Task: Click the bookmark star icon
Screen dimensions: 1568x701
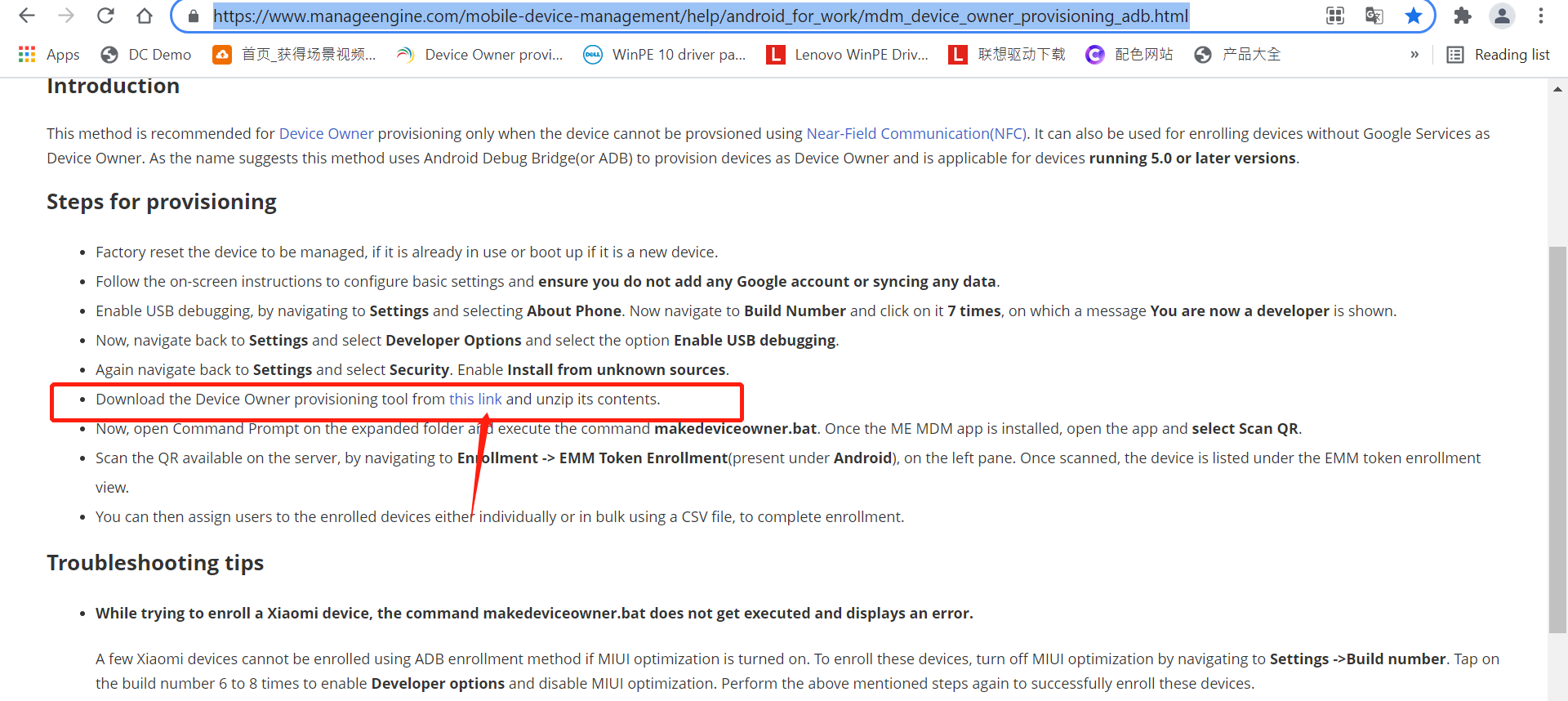Action: click(1414, 16)
